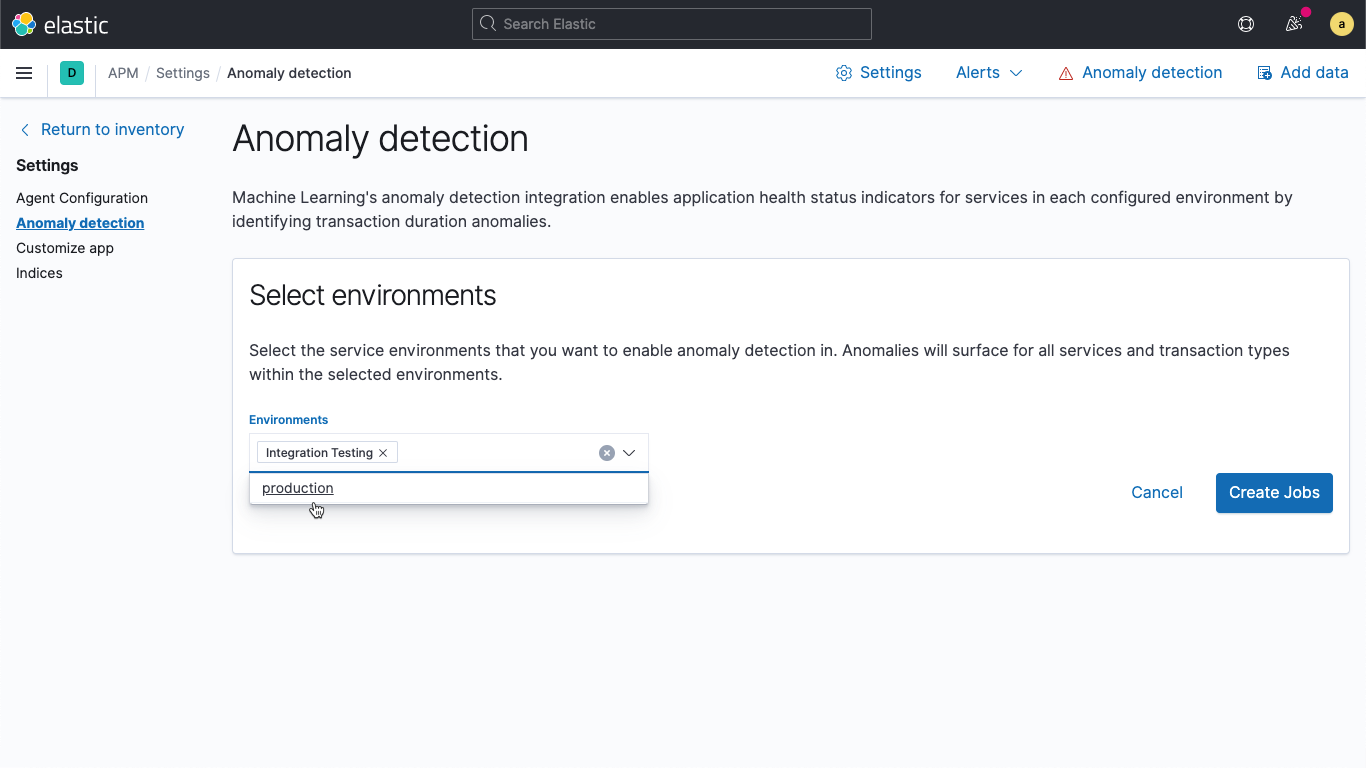Open Anomaly detection in the header
Image resolution: width=1366 pixels, height=768 pixels.
(1140, 73)
